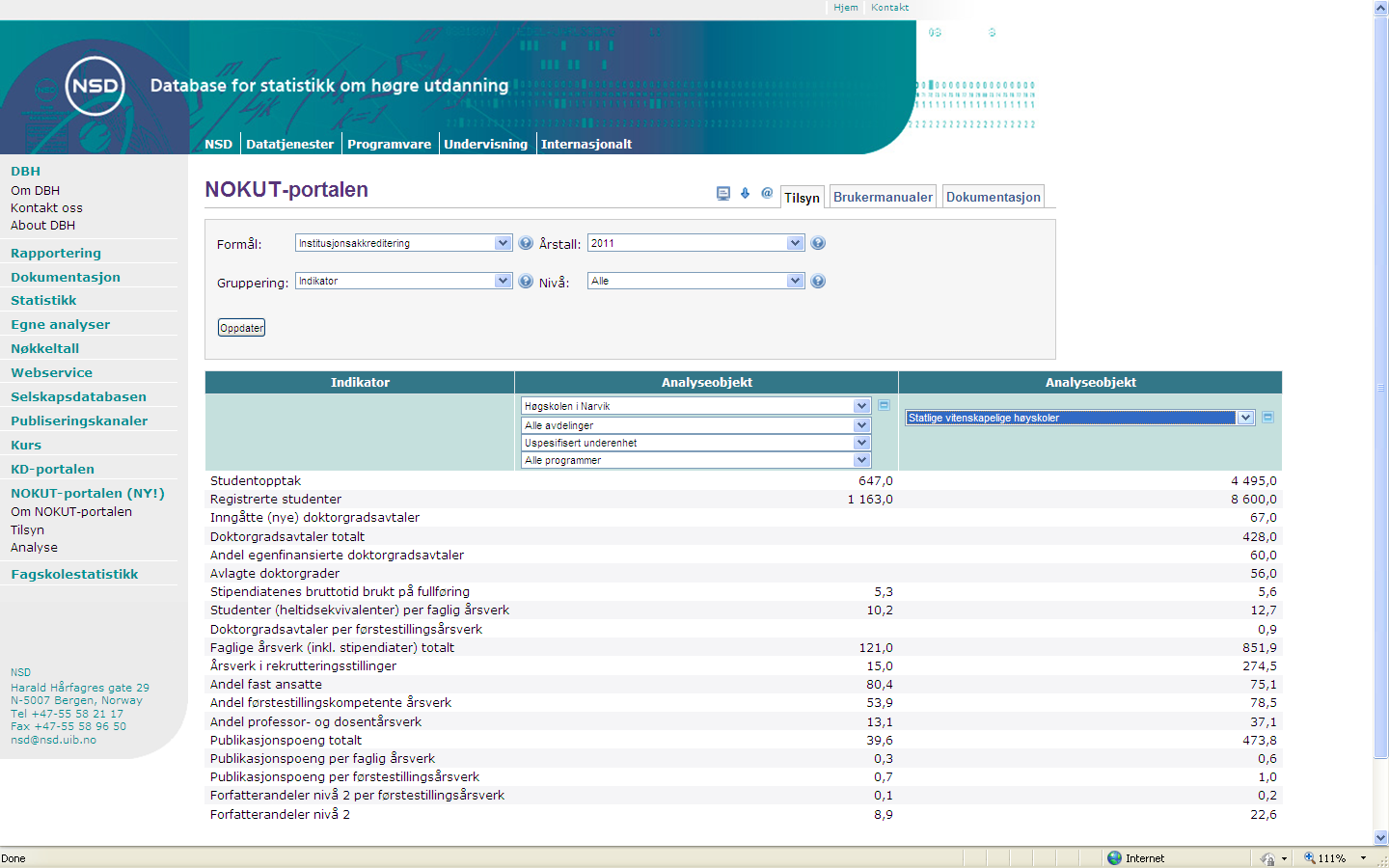Open Om DBH in the sidebar
The image size is (1389, 868).
[35, 191]
